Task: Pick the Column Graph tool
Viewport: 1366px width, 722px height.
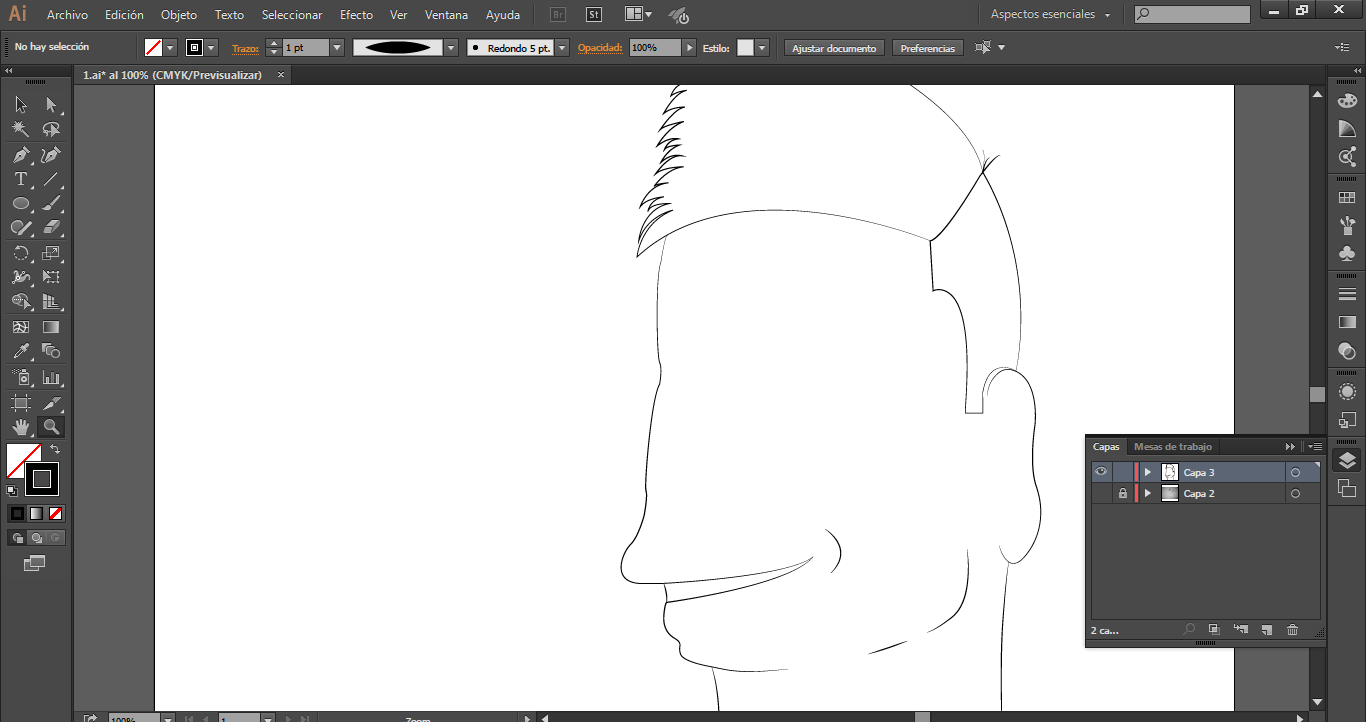Action: [51, 378]
